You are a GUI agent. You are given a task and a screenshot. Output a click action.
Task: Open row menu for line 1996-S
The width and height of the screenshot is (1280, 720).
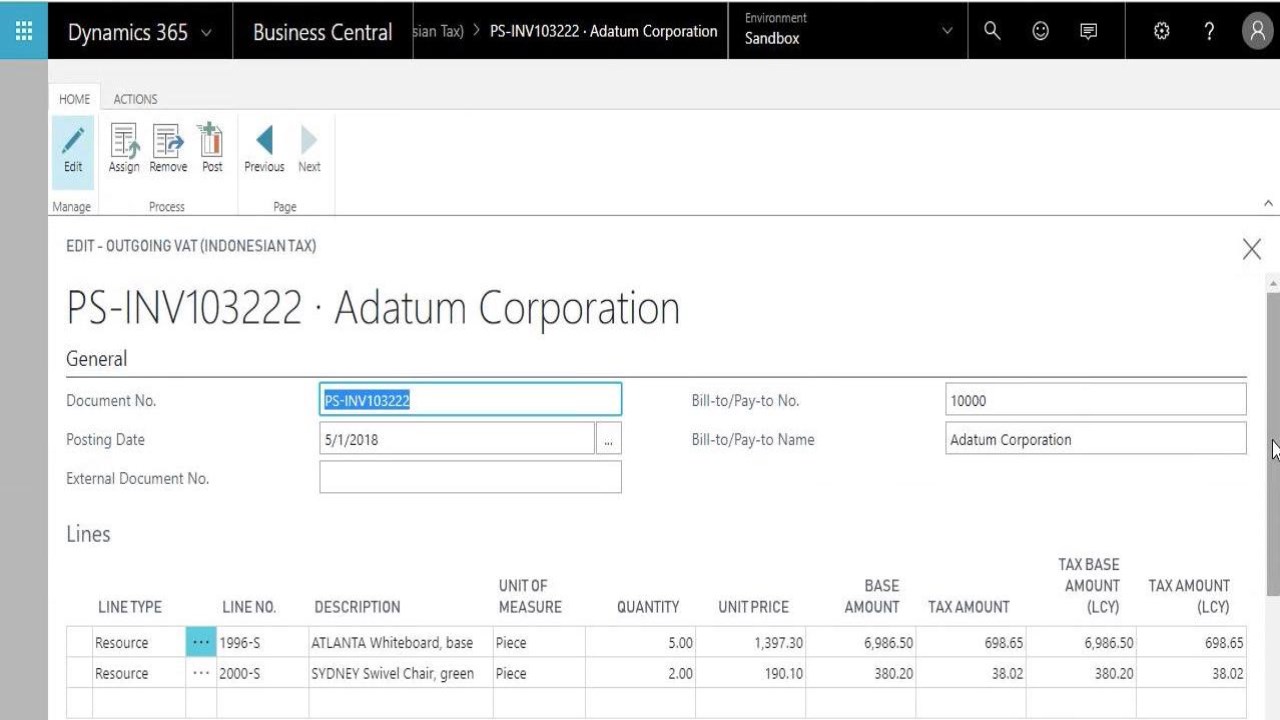coord(201,642)
